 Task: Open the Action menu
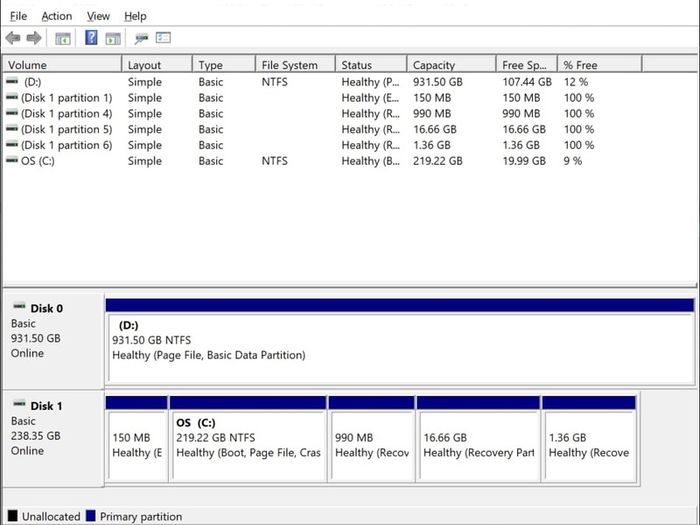point(57,16)
